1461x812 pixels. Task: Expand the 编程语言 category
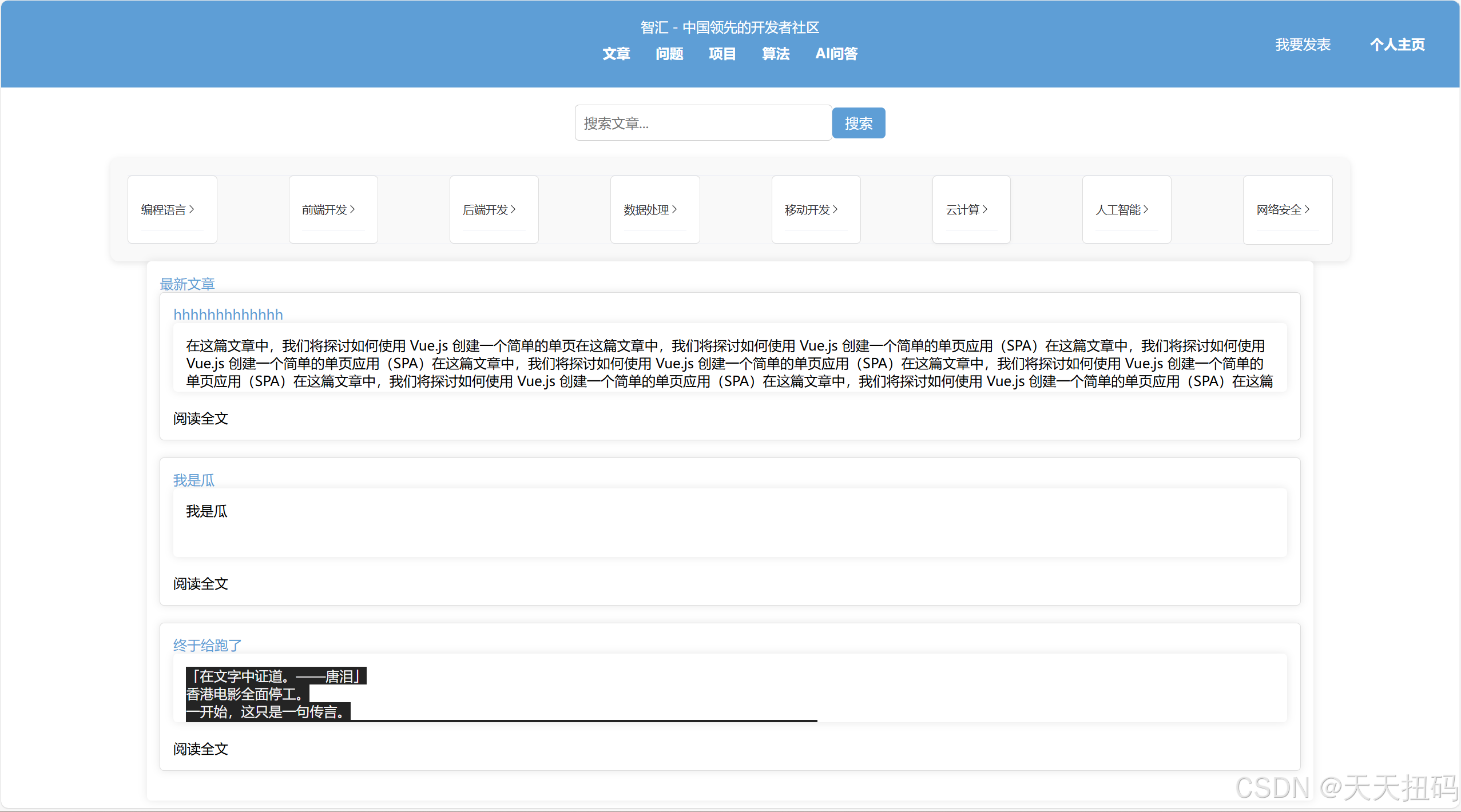168,210
